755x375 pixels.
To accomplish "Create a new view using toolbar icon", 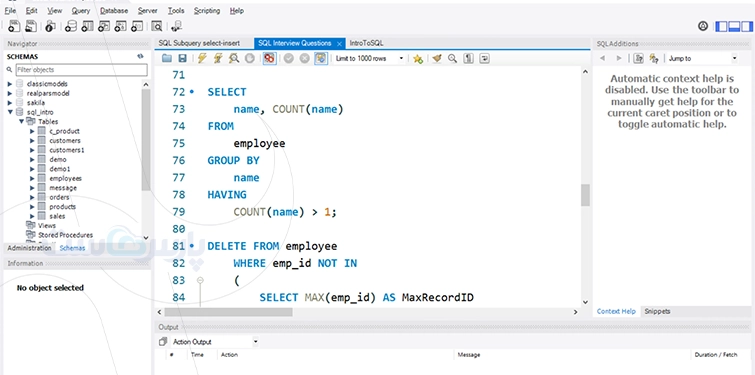I will tap(104, 26).
